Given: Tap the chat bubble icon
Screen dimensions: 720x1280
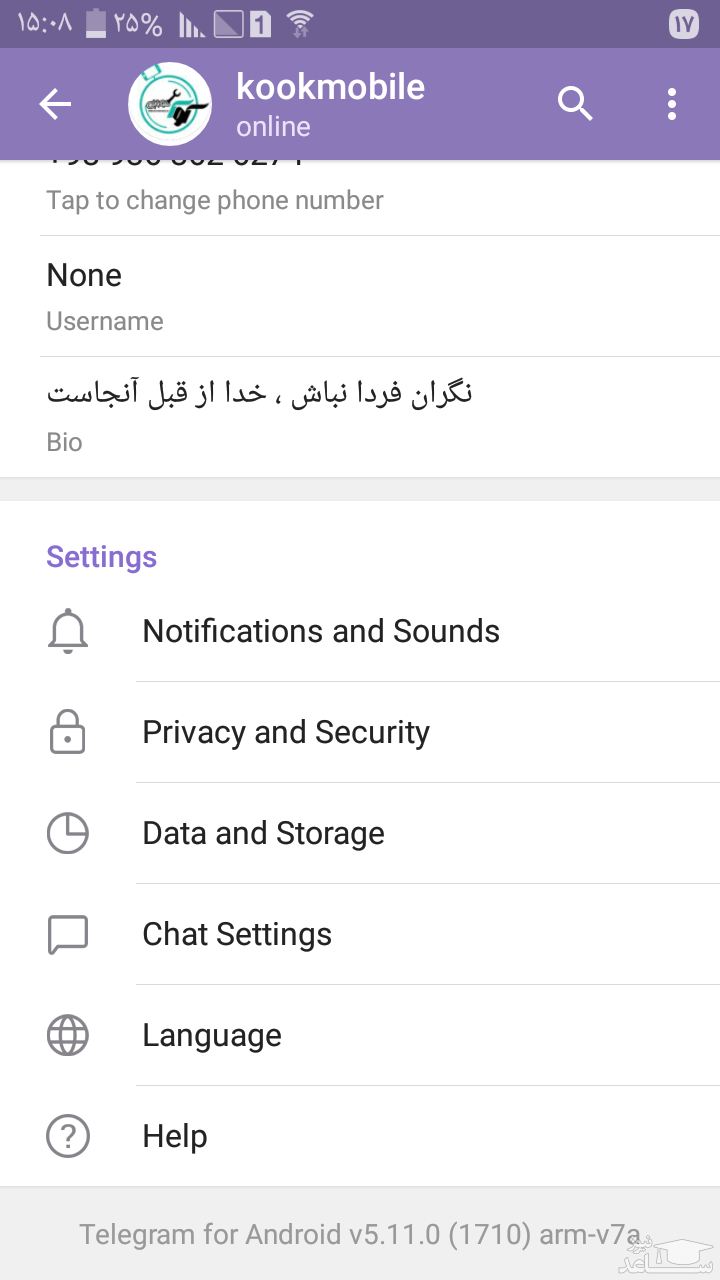Looking at the screenshot, I should pos(68,935).
